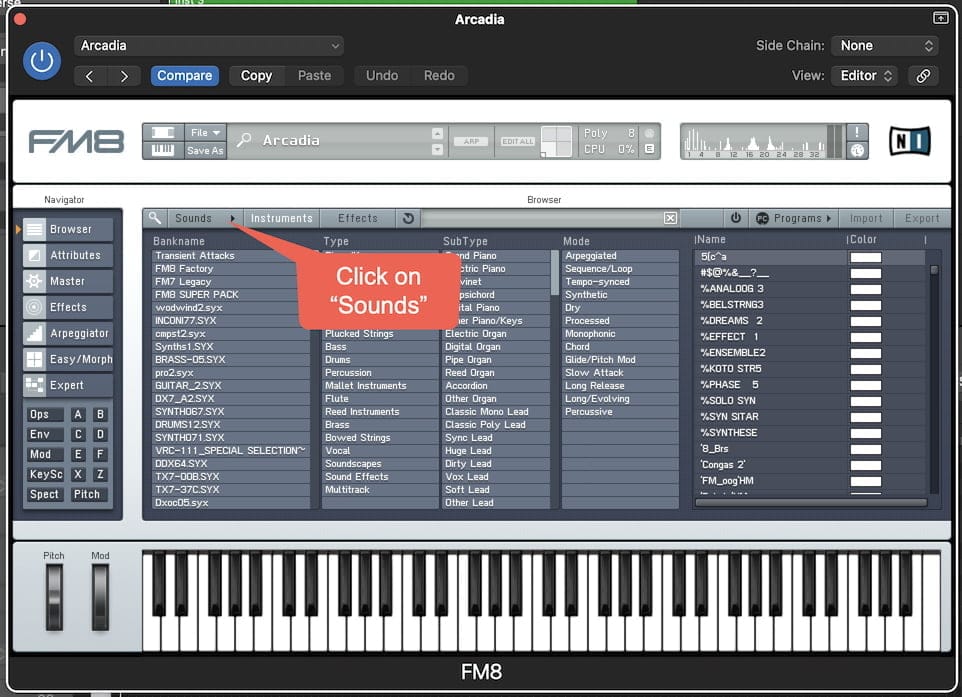Click the Compare button
This screenshot has width=962, height=697.
[184, 76]
